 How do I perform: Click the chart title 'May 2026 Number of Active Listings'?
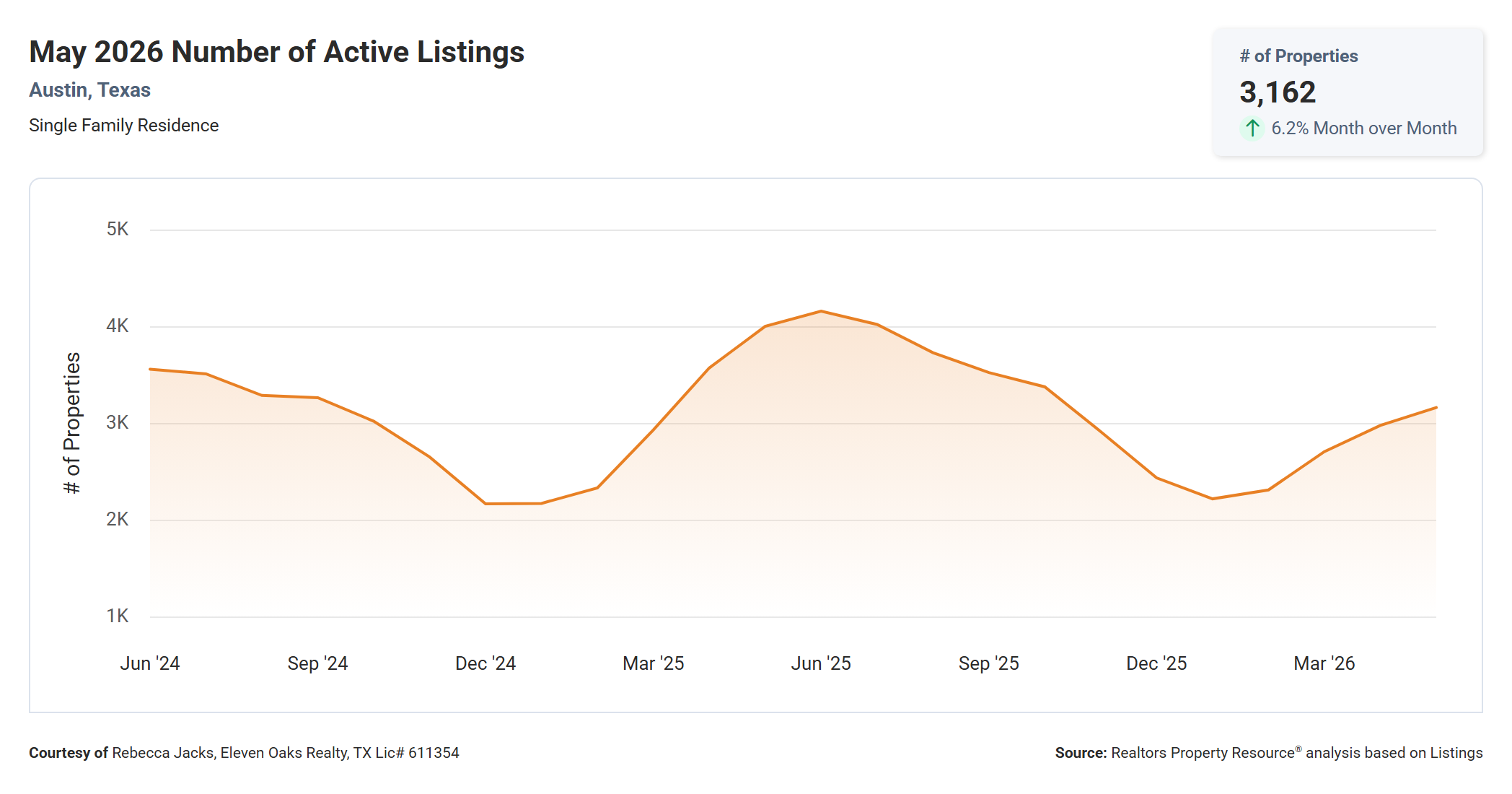tap(276, 52)
